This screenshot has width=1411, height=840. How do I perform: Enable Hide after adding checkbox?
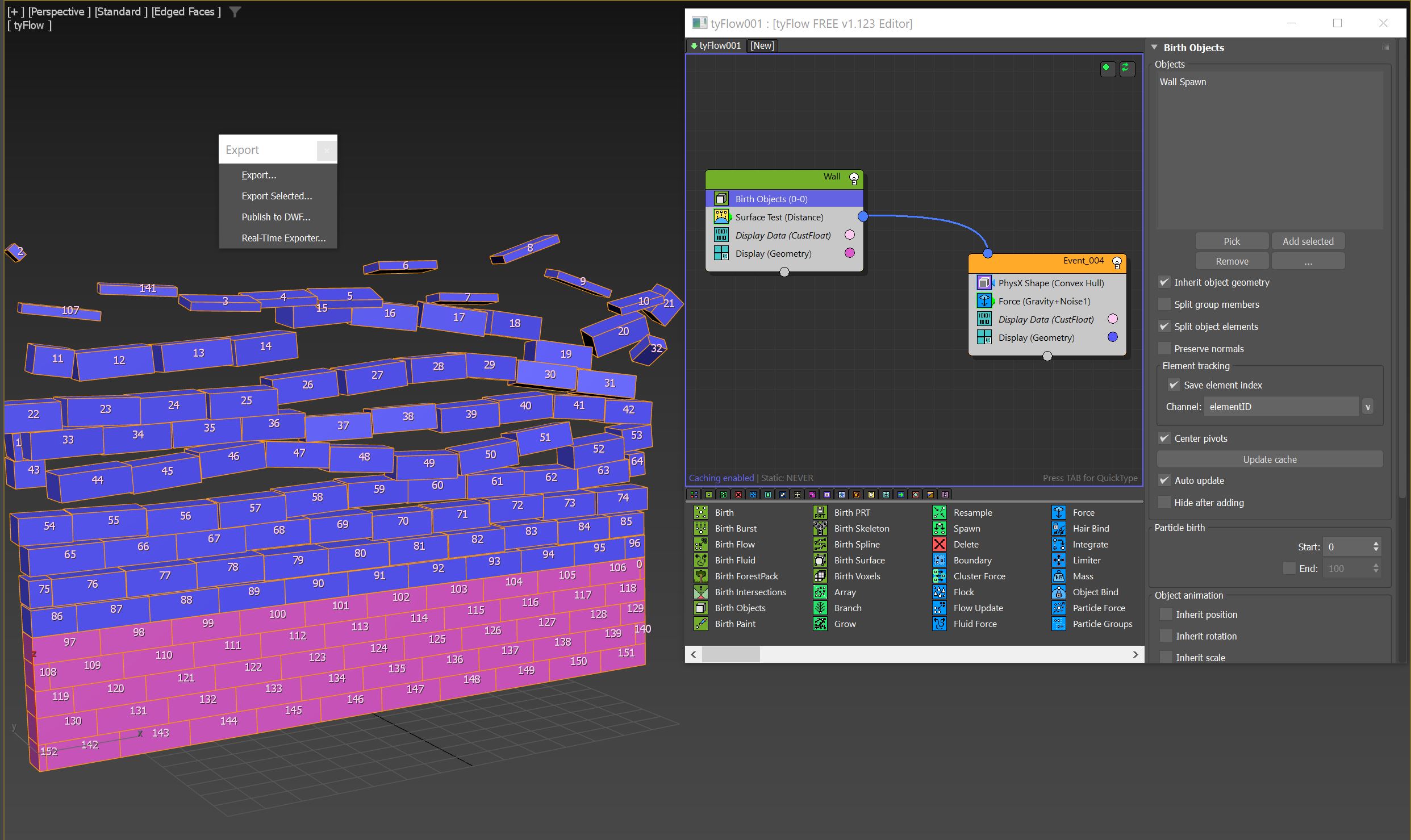click(x=1164, y=503)
